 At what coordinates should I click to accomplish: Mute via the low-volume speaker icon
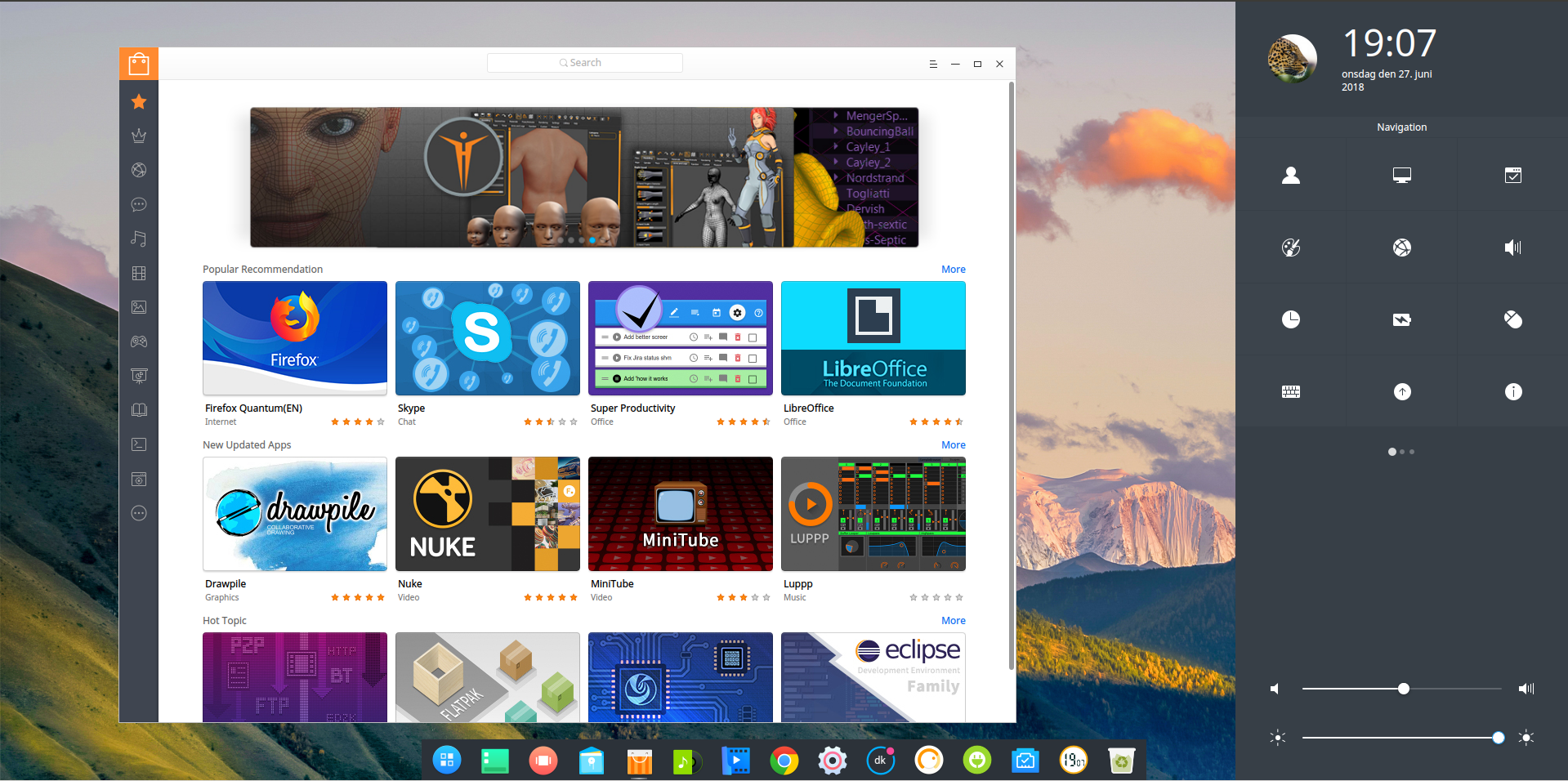click(x=1275, y=689)
